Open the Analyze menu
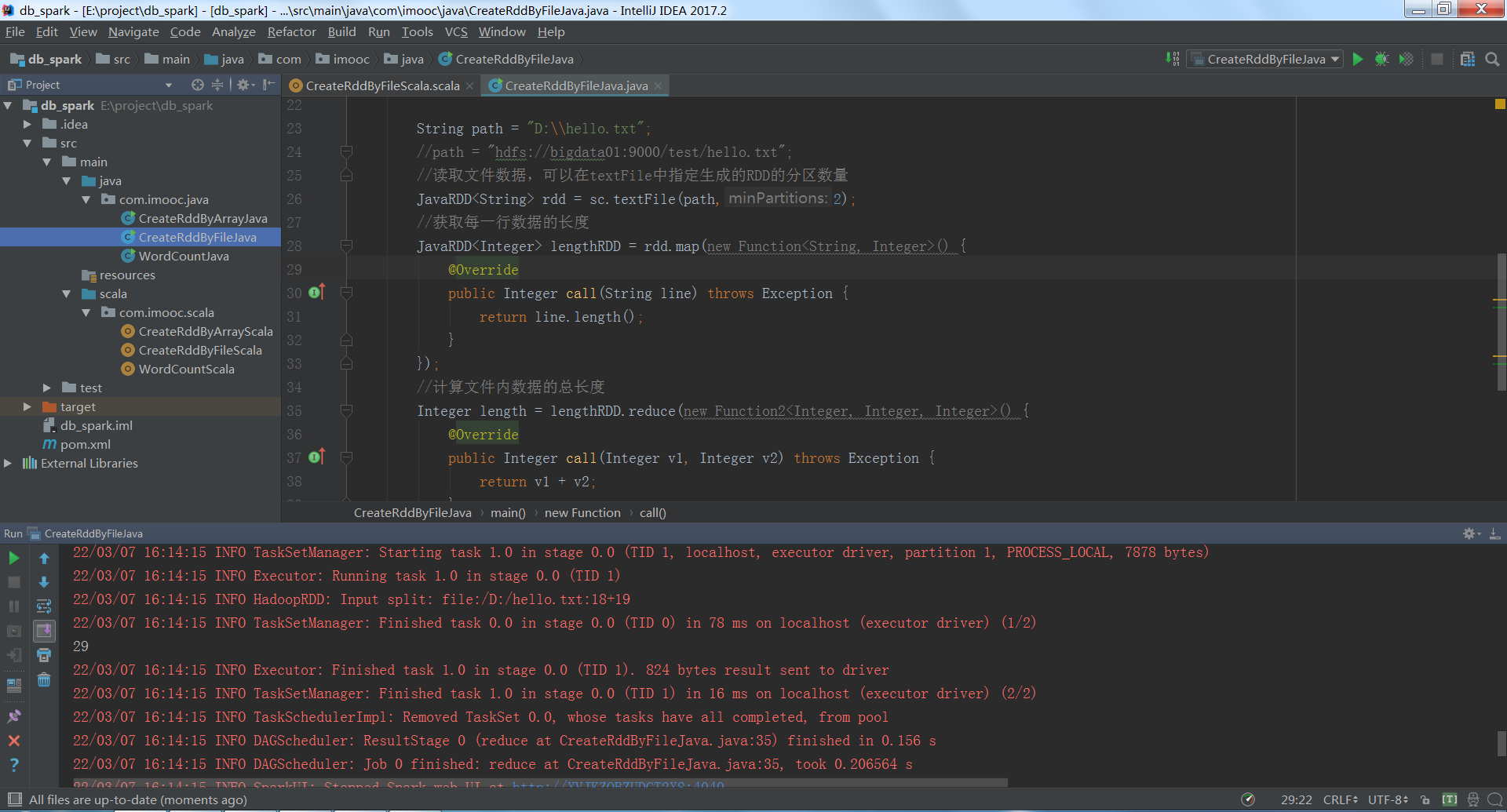The width and height of the screenshot is (1507, 812). [233, 32]
